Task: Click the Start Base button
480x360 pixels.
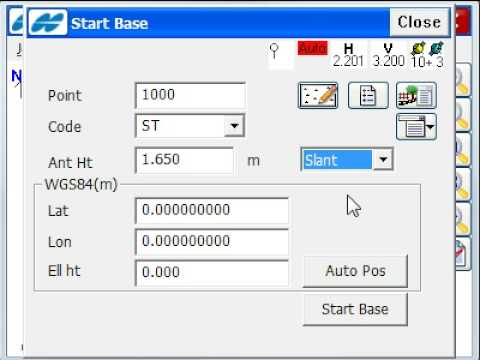Action: [x=355, y=309]
